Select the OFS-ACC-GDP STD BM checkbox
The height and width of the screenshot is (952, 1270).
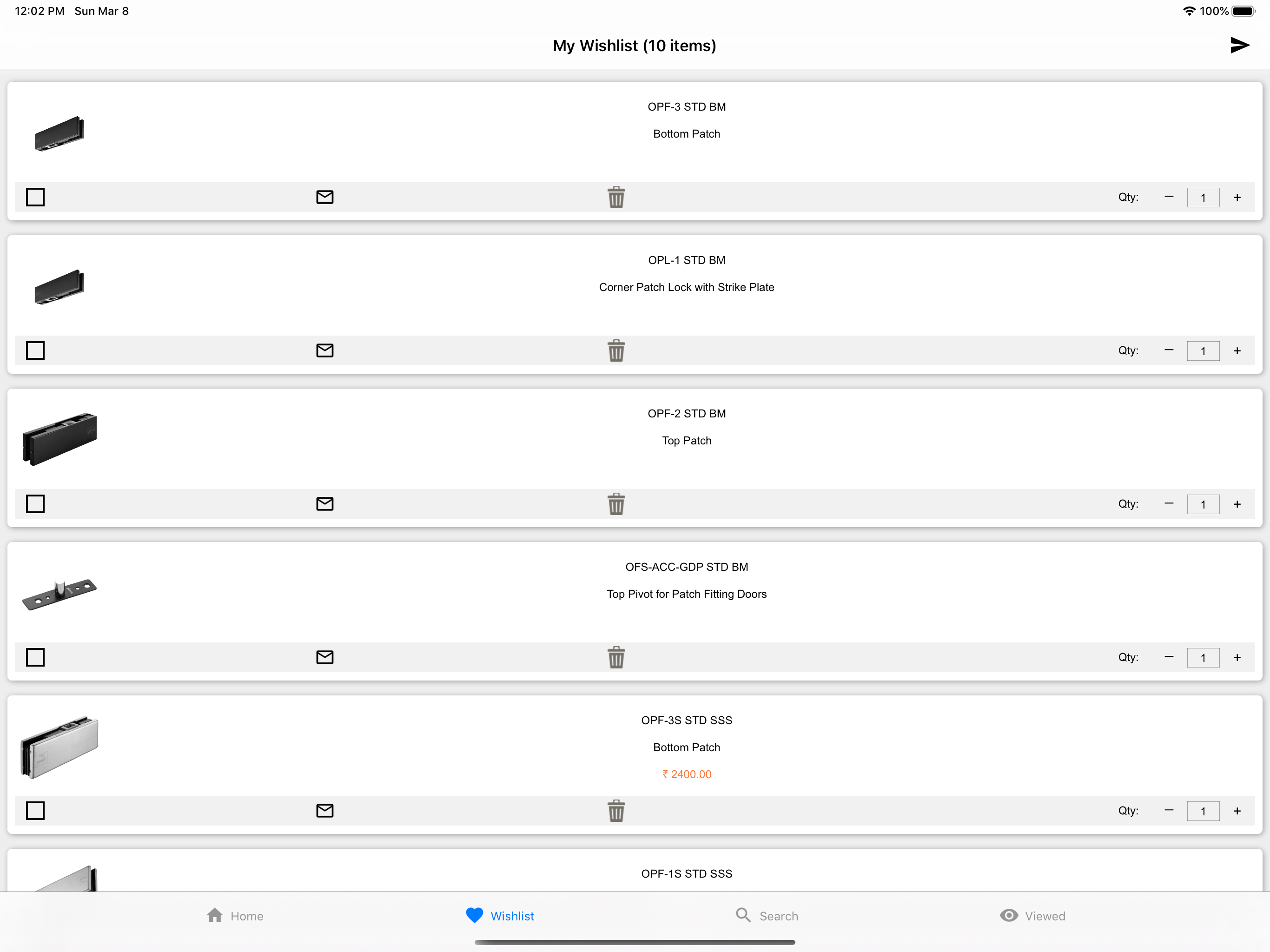point(35,657)
